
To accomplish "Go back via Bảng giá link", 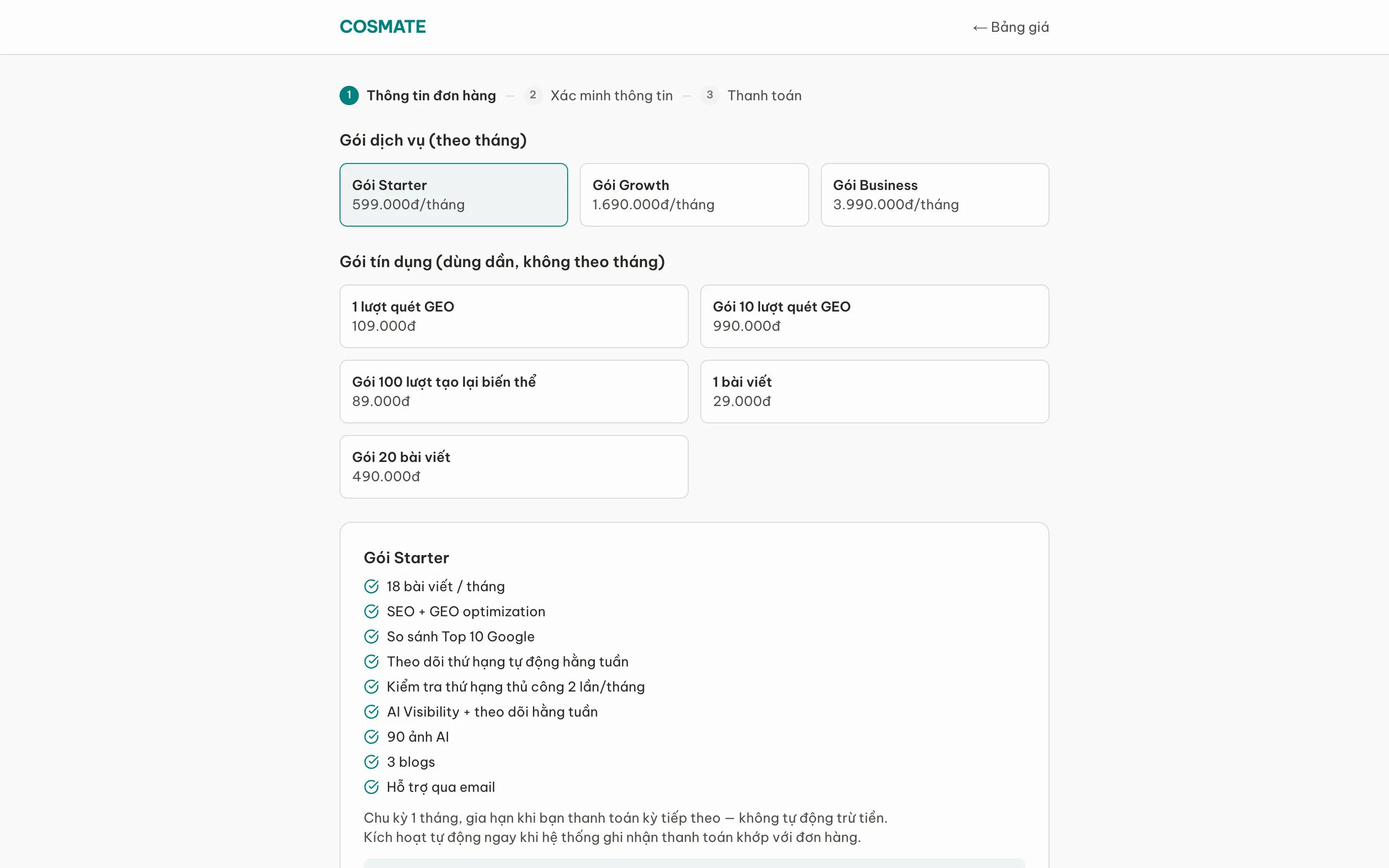I will pos(1011,27).
